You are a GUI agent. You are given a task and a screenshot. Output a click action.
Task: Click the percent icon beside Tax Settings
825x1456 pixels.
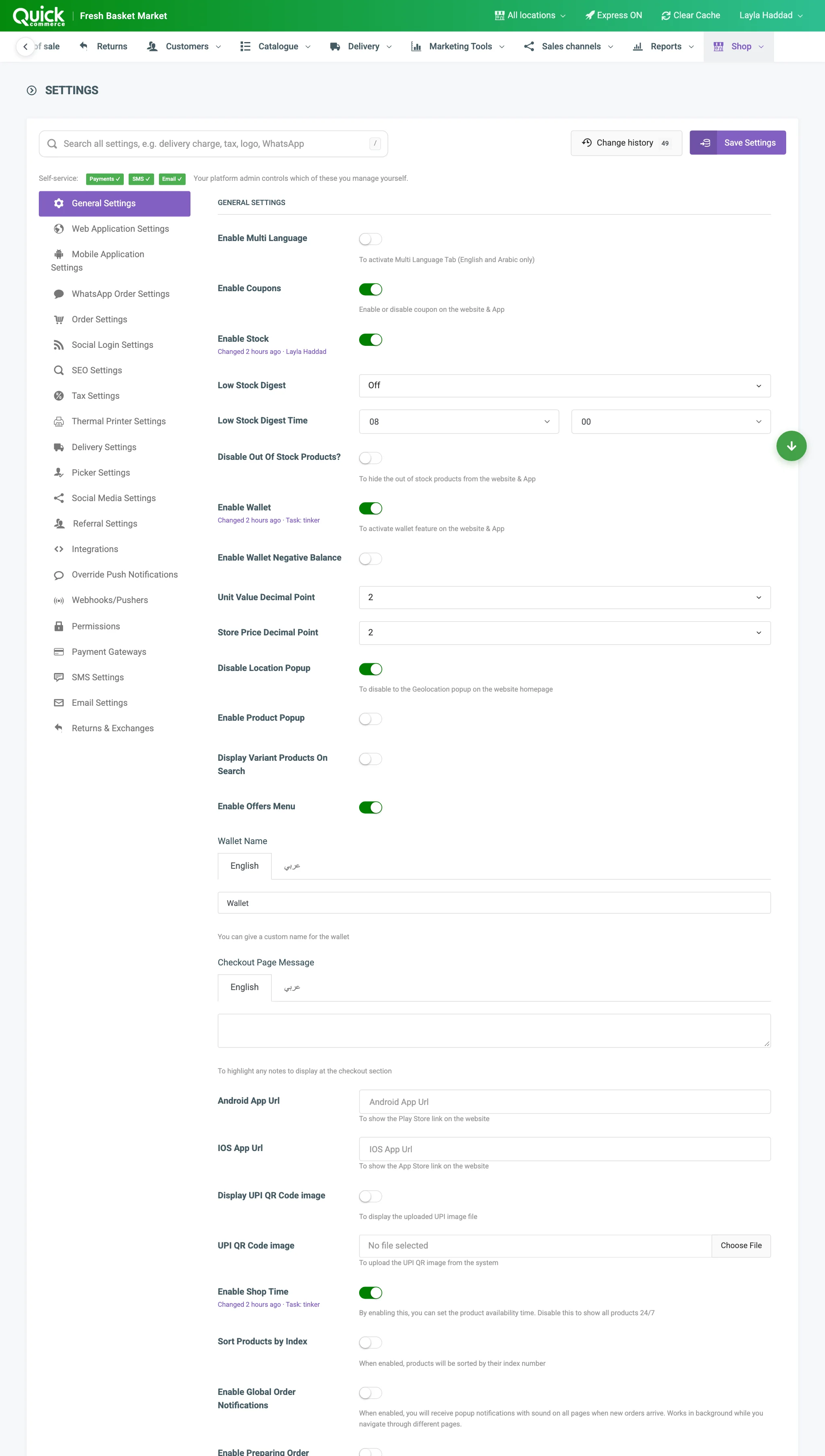tap(59, 396)
